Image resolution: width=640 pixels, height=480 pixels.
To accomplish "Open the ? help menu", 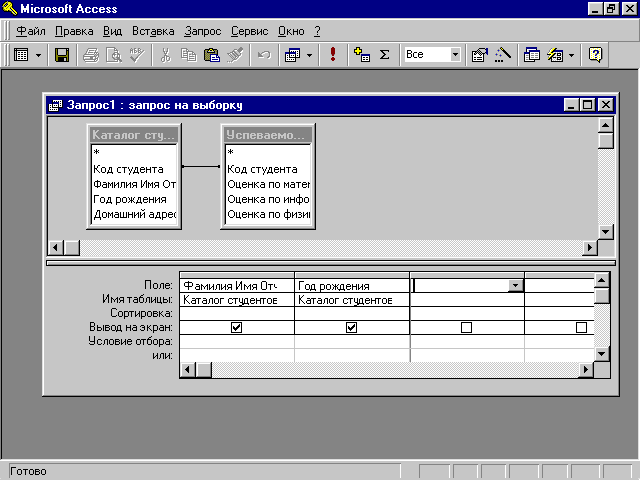I will (x=318, y=31).
